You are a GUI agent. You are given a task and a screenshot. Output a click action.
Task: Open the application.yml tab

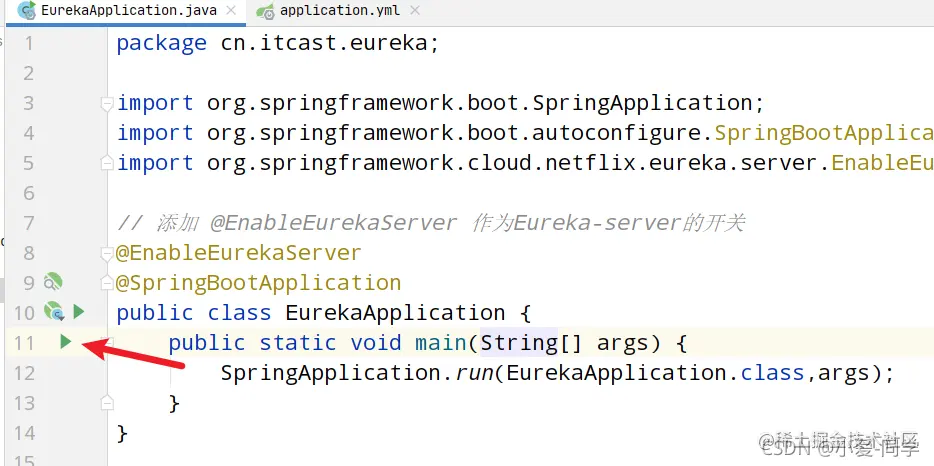coord(340,12)
